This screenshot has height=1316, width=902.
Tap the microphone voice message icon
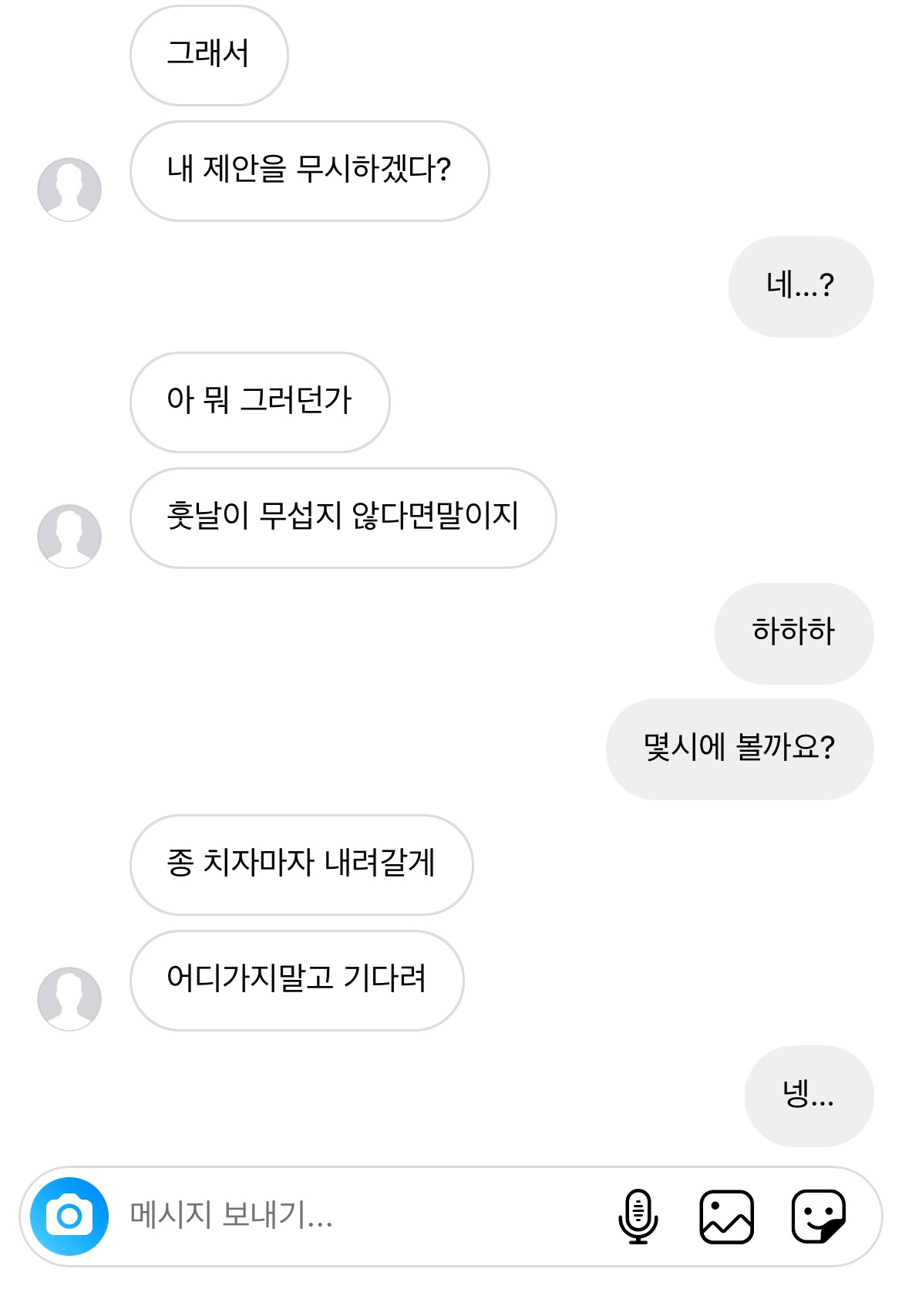[x=638, y=1216]
